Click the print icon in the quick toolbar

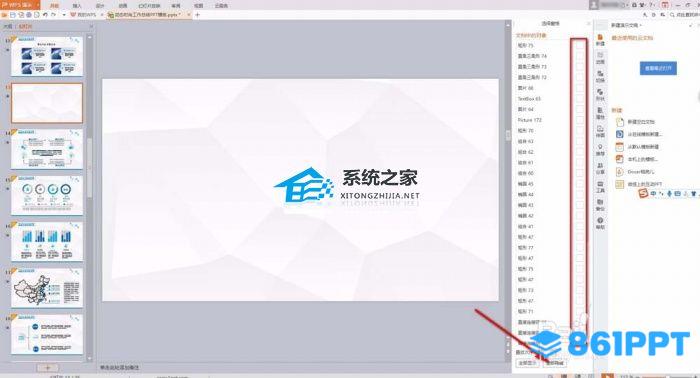pos(29,15)
